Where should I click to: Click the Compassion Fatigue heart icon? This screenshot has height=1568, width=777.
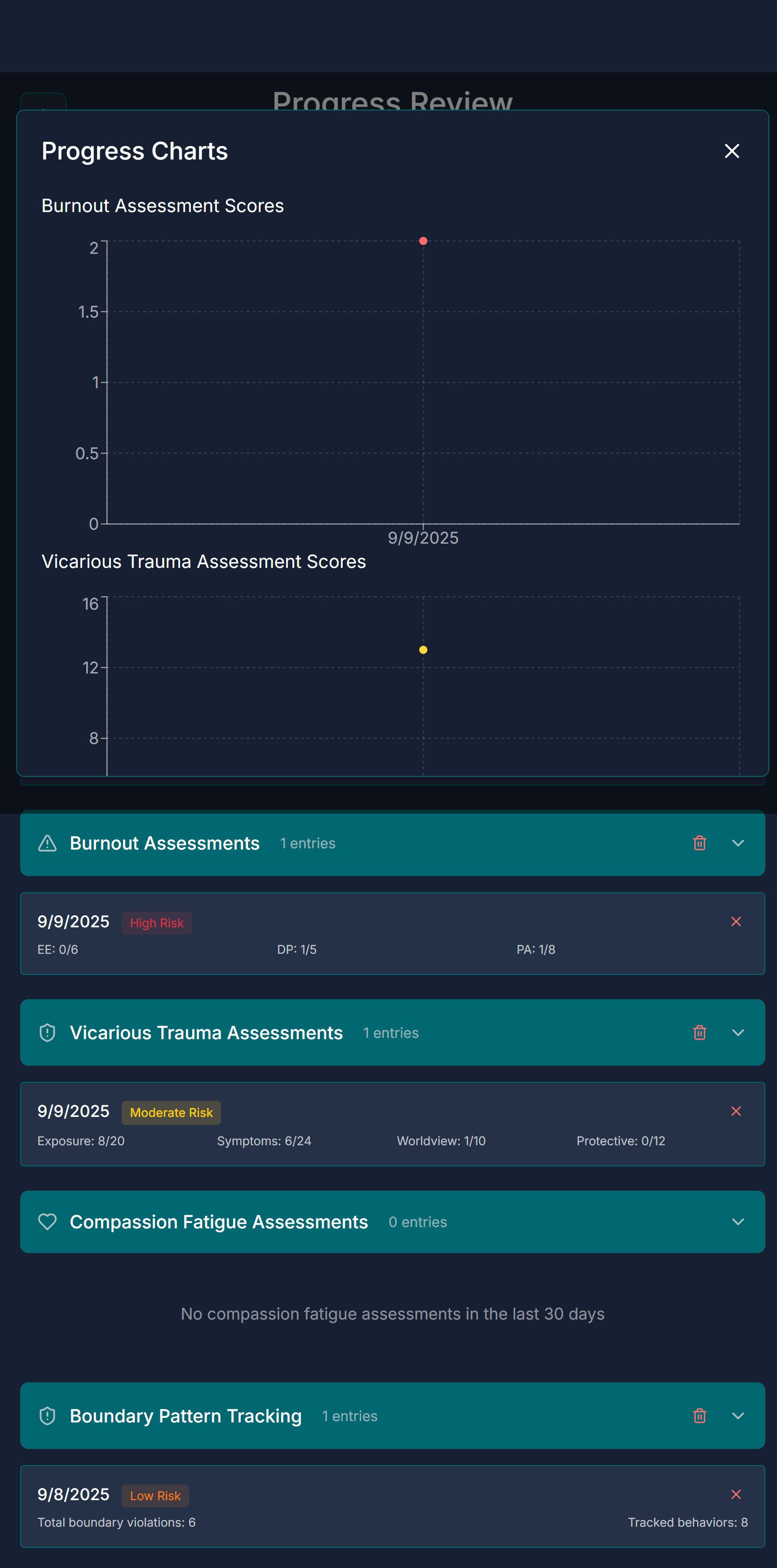48,1222
